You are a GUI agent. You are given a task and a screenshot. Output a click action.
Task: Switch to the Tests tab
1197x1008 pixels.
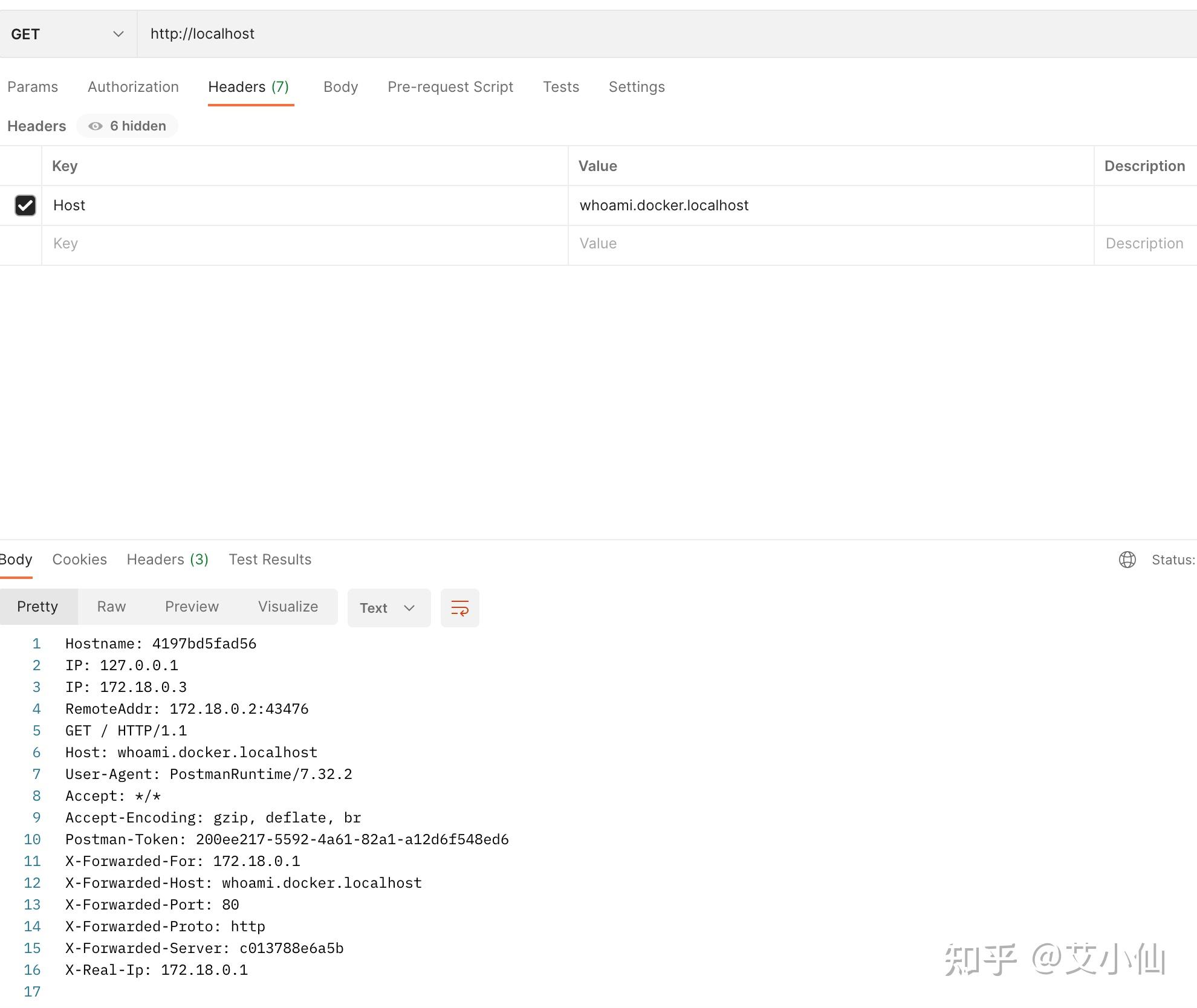coord(561,86)
